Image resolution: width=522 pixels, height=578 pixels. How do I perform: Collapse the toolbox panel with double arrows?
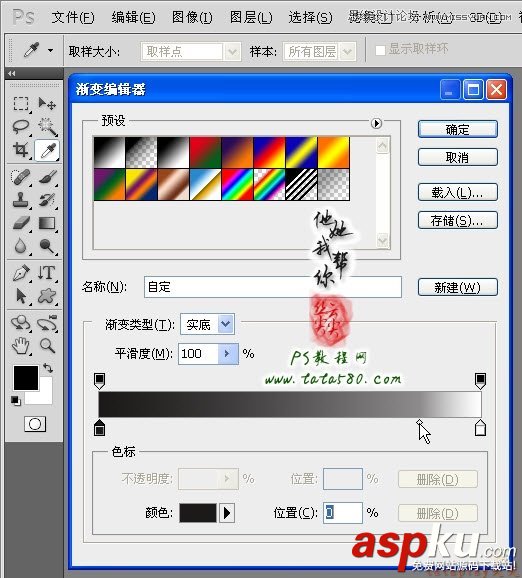coord(12,73)
